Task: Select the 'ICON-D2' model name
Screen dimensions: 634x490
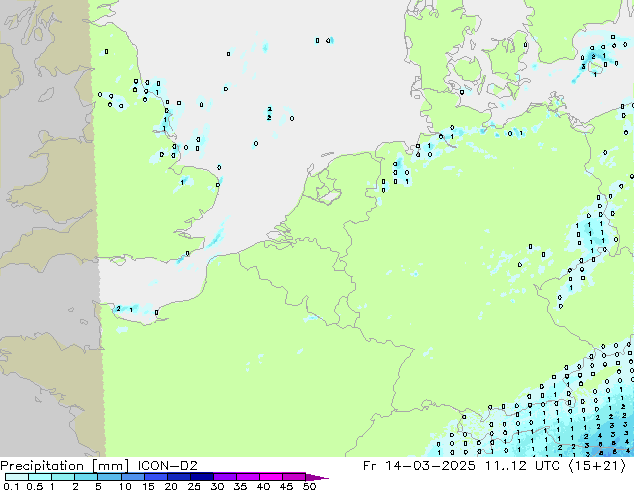Action: pyautogui.click(x=167, y=466)
